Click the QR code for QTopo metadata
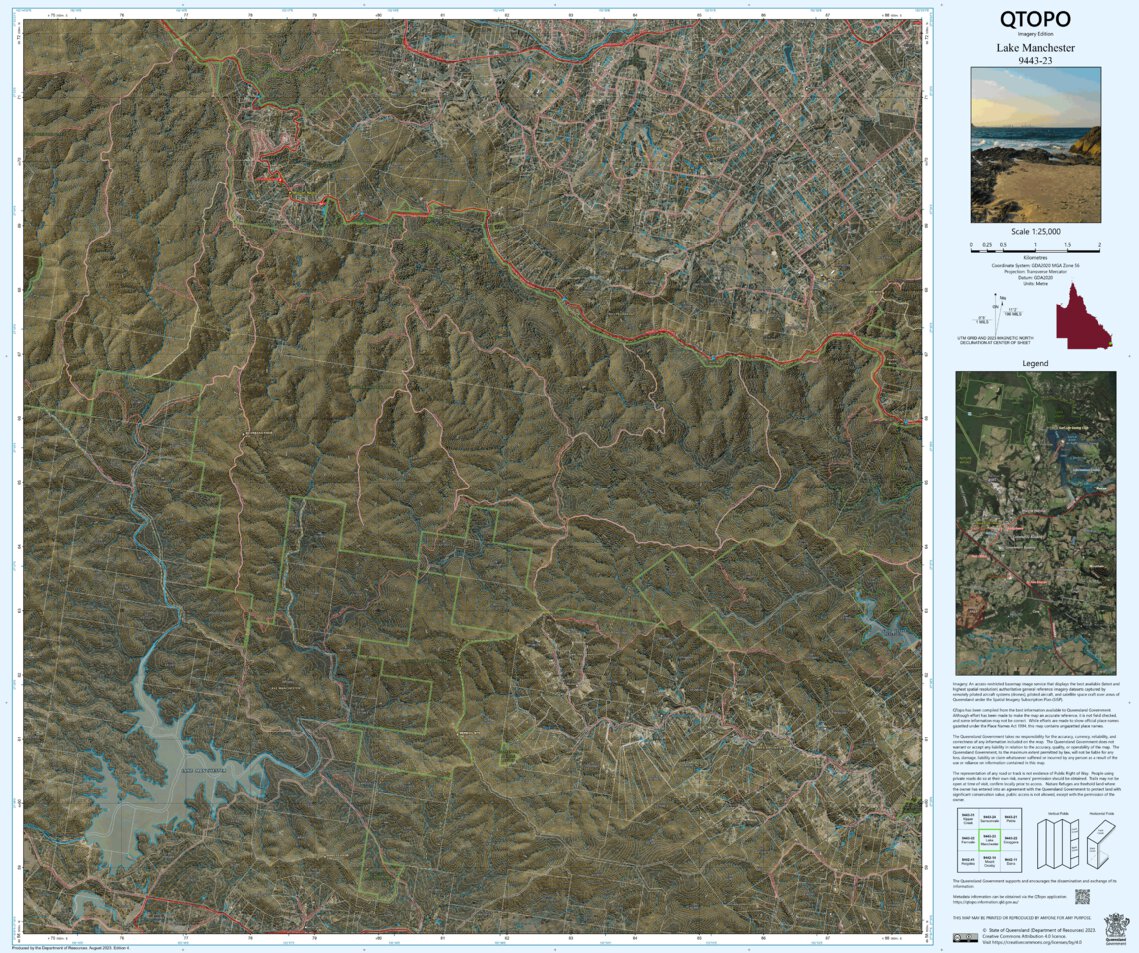 1083,896
